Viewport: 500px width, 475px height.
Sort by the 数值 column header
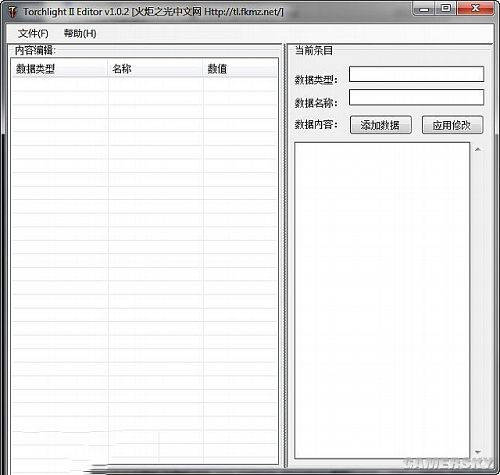(x=240, y=69)
